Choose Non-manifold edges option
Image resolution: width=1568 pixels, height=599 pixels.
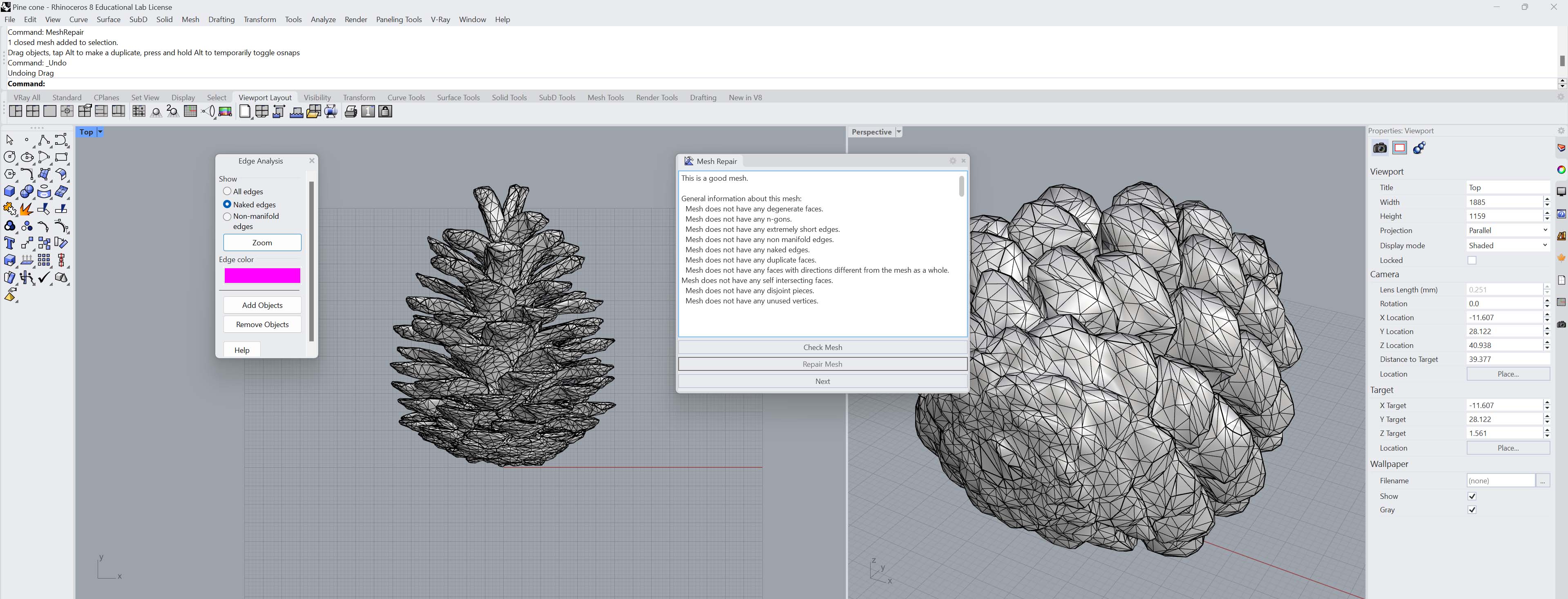pyautogui.click(x=227, y=216)
